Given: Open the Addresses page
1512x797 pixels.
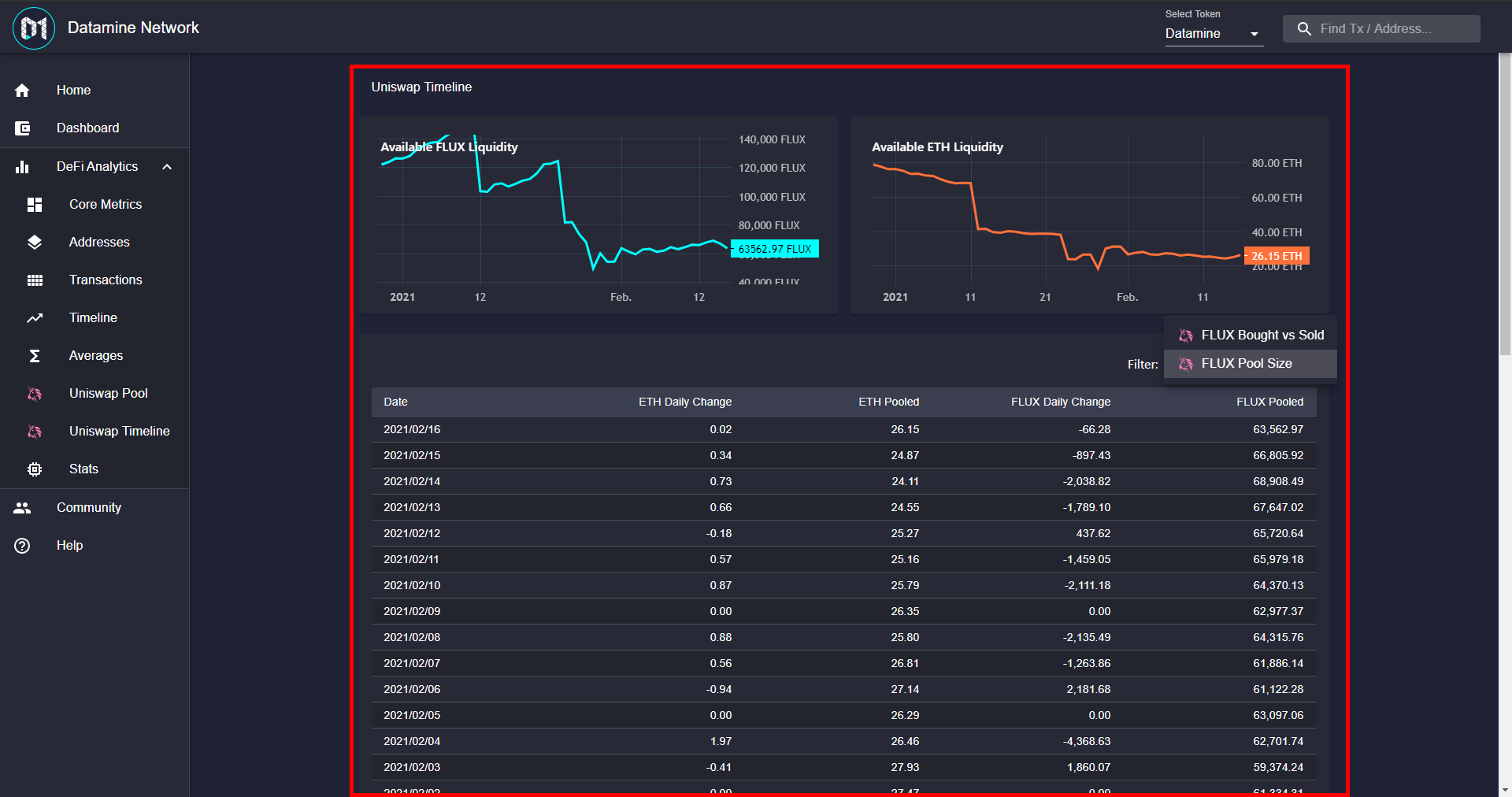Looking at the screenshot, I should click(94, 243).
